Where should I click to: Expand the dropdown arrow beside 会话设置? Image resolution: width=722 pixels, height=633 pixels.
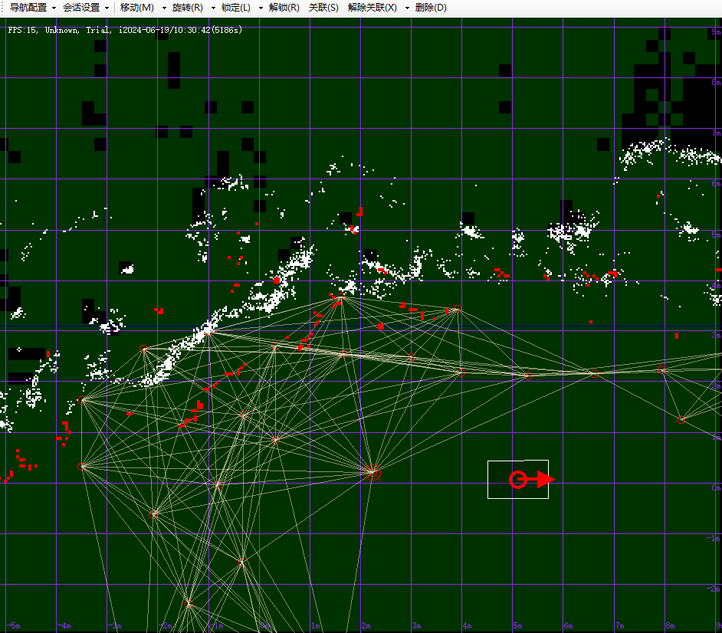pyautogui.click(x=107, y=8)
